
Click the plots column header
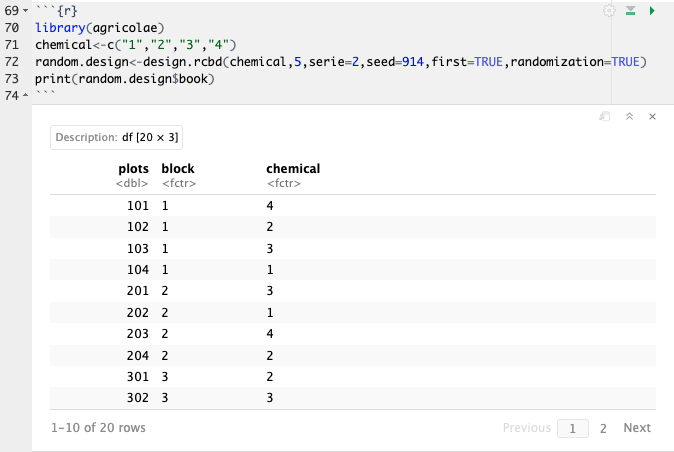pyautogui.click(x=133, y=169)
